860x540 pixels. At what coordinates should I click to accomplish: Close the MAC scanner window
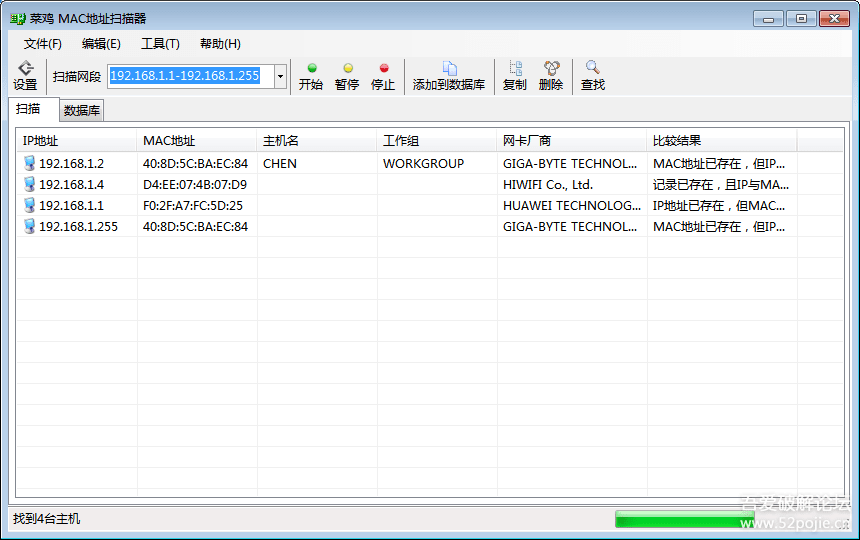click(834, 19)
